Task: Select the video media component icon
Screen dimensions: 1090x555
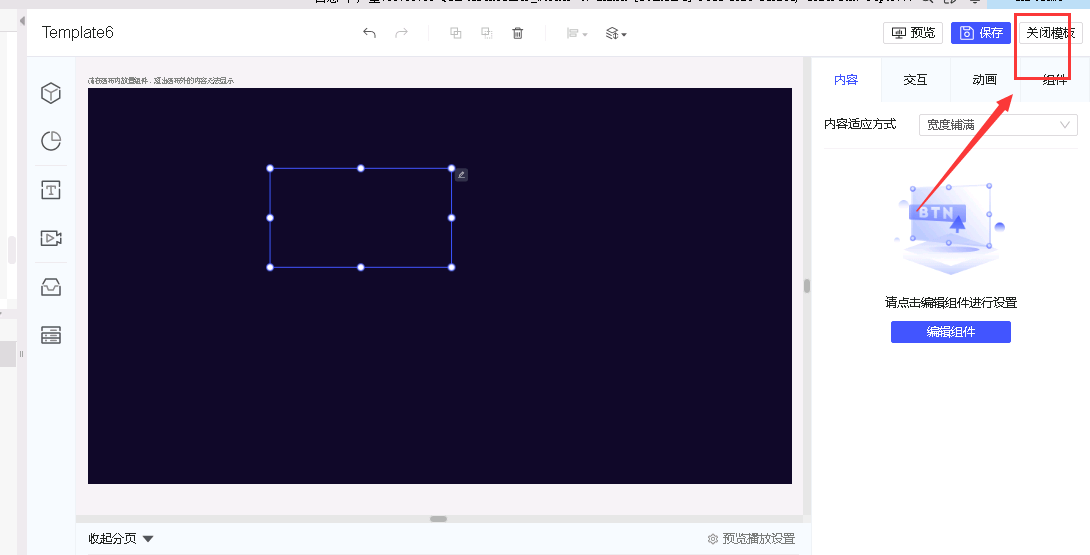Action: (x=51, y=239)
